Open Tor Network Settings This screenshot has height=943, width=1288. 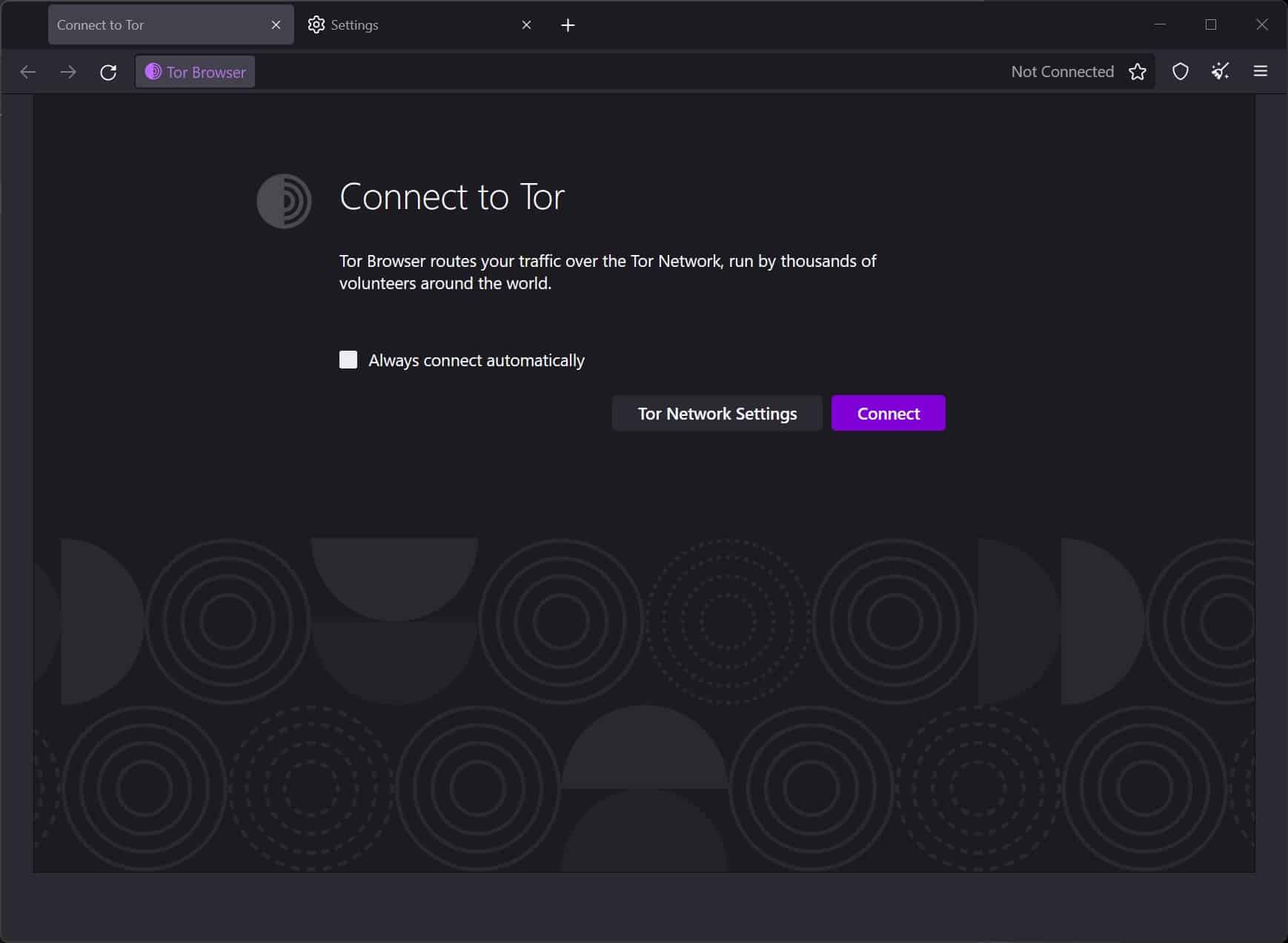click(x=717, y=414)
